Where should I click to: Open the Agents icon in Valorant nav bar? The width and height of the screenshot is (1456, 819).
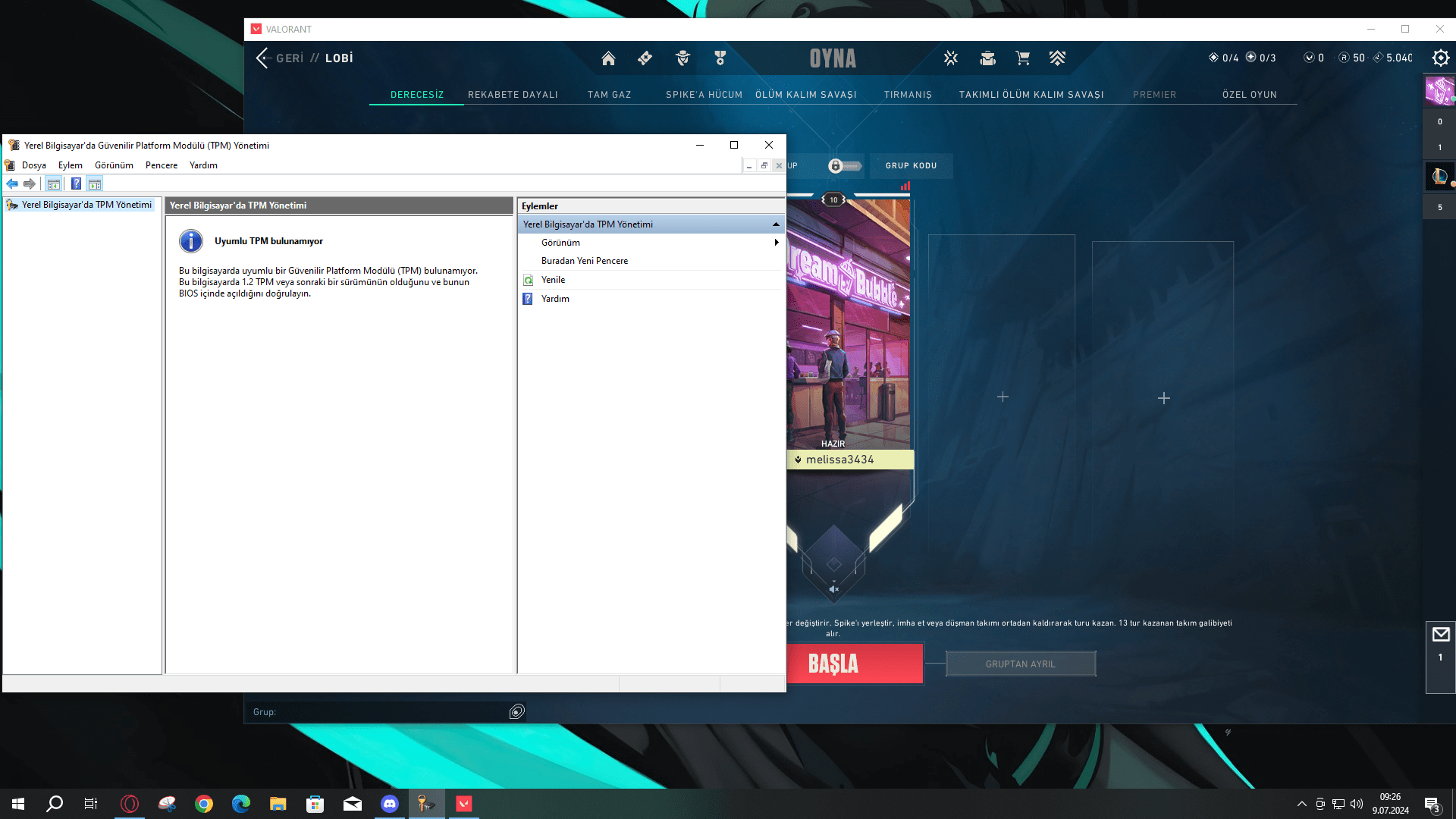pyautogui.click(x=682, y=58)
